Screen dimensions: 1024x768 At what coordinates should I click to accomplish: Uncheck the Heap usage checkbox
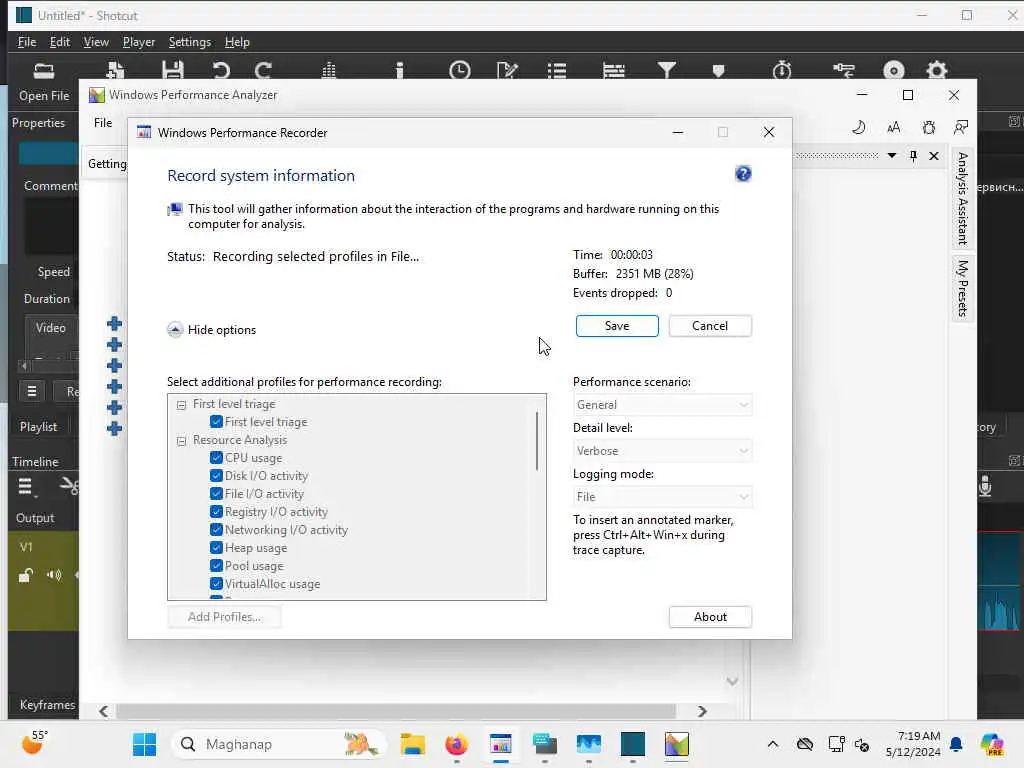[x=216, y=548]
